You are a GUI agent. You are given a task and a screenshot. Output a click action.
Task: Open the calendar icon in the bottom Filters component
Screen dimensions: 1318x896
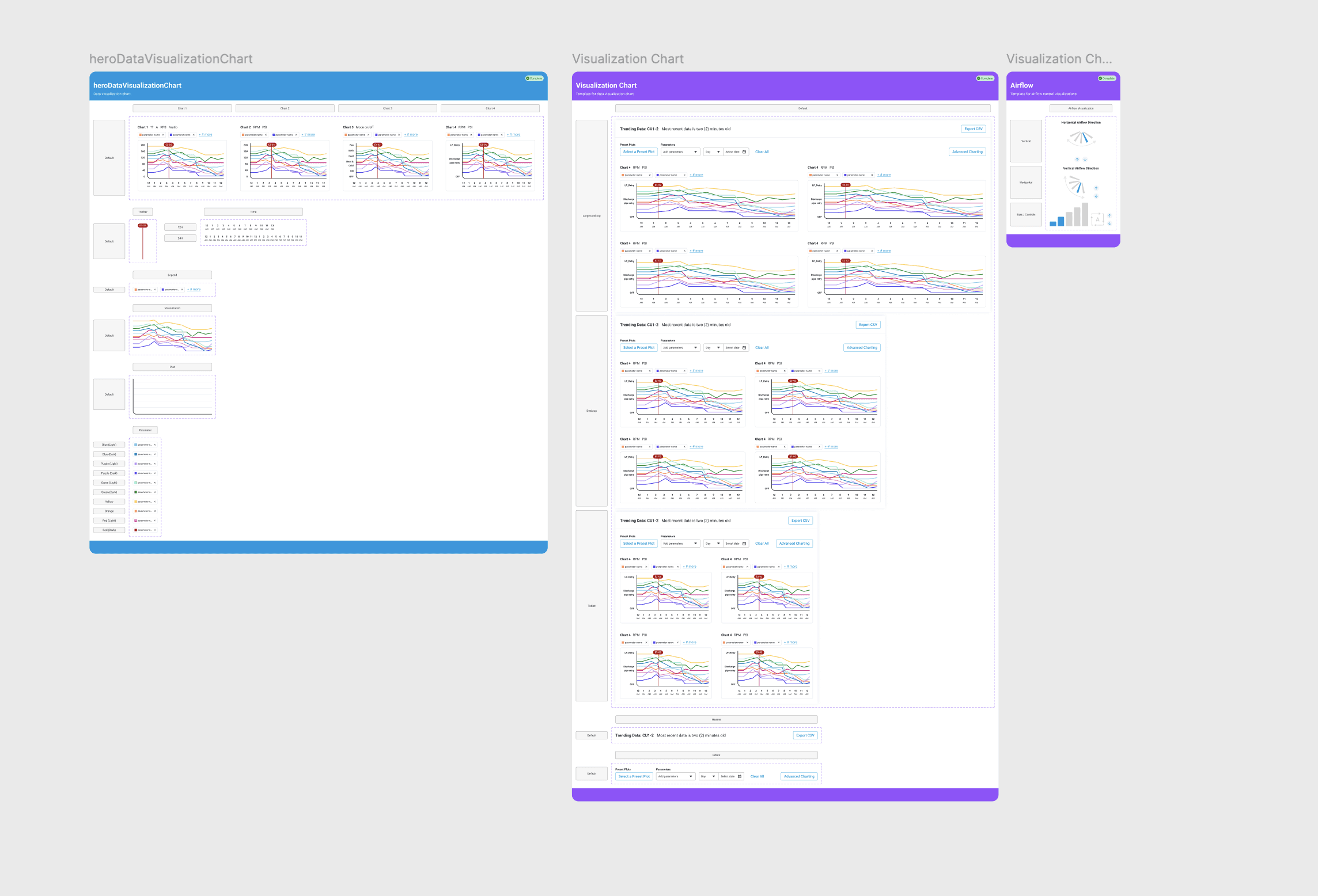click(x=740, y=776)
